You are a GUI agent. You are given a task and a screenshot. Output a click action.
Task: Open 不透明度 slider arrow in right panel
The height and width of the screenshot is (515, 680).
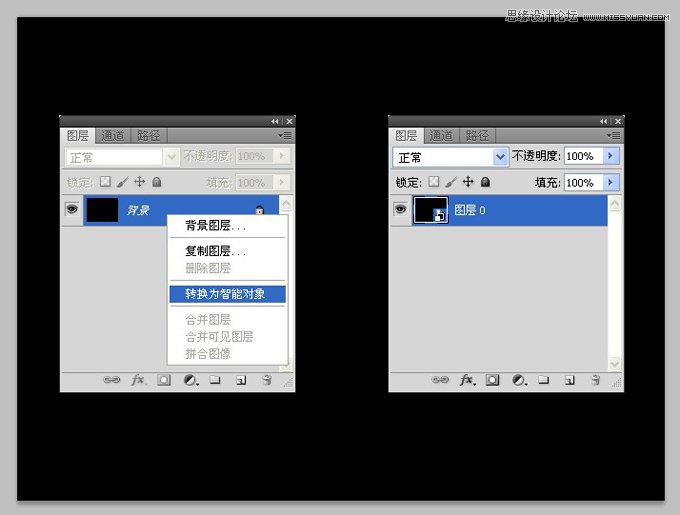coord(611,156)
